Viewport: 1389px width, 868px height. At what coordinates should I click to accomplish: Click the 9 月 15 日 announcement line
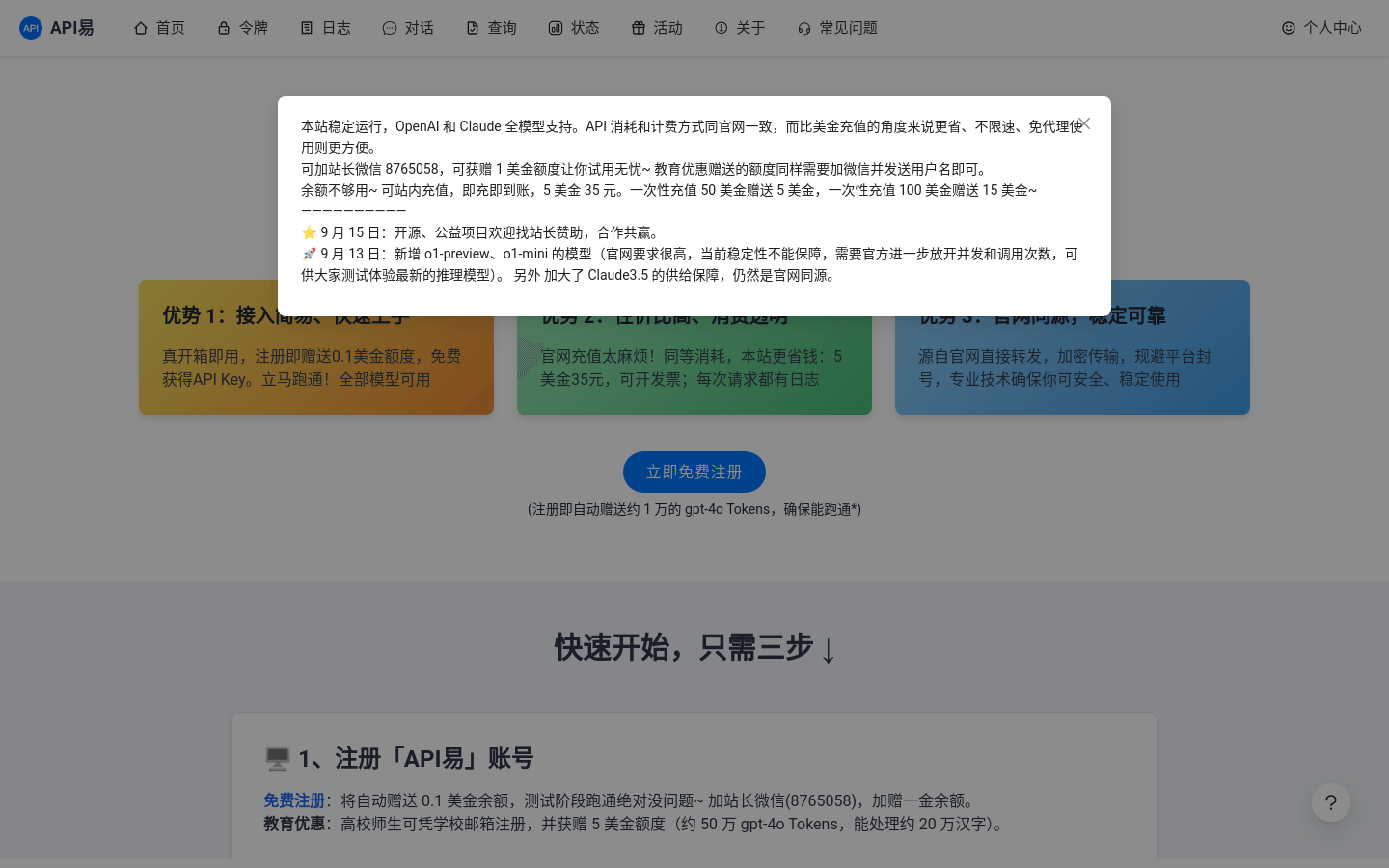pos(482,232)
